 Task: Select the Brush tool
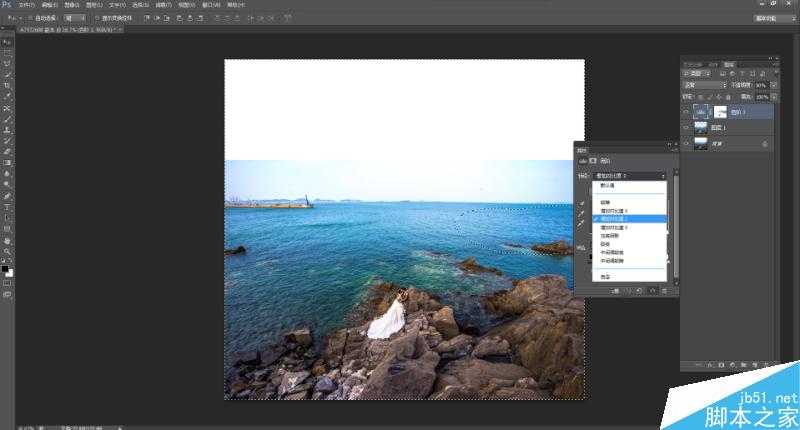click(x=7, y=119)
